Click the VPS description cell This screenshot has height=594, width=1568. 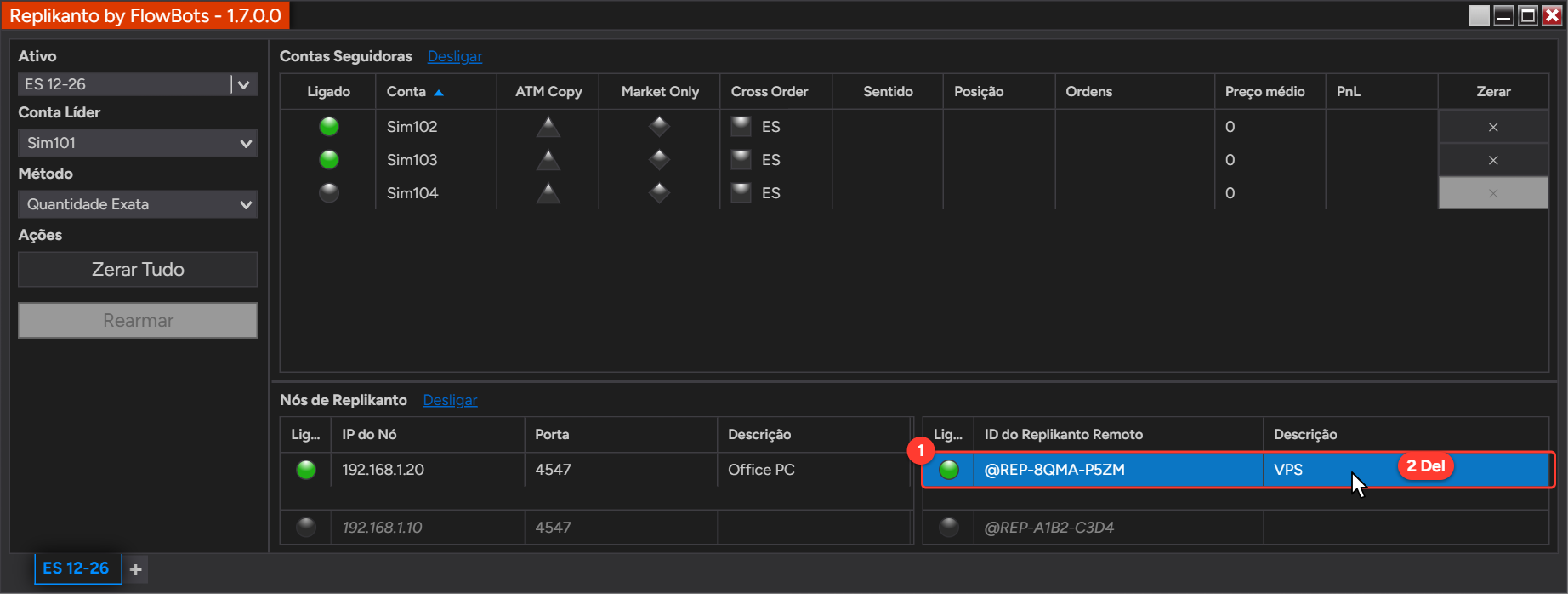point(1406,470)
